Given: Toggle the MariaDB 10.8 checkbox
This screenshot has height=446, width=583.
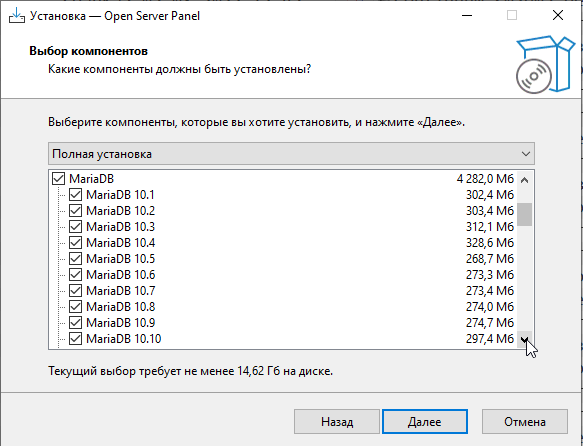Looking at the screenshot, I should (x=75, y=307).
